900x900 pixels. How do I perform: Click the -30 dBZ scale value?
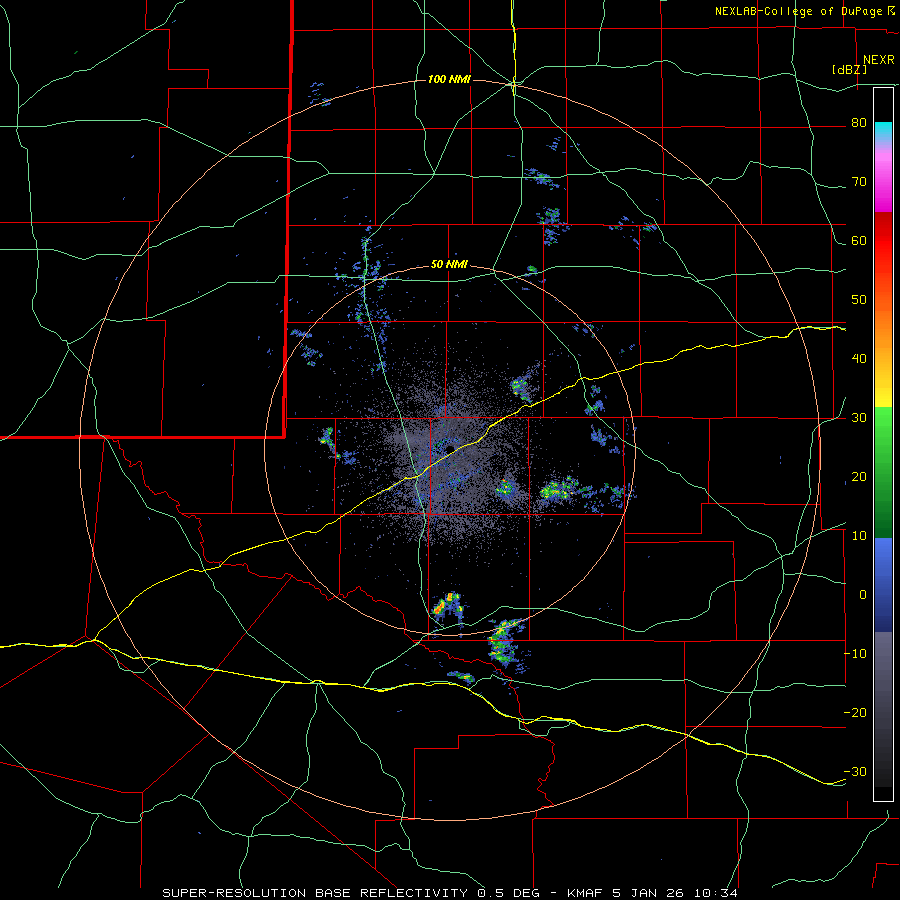pyautogui.click(x=855, y=772)
